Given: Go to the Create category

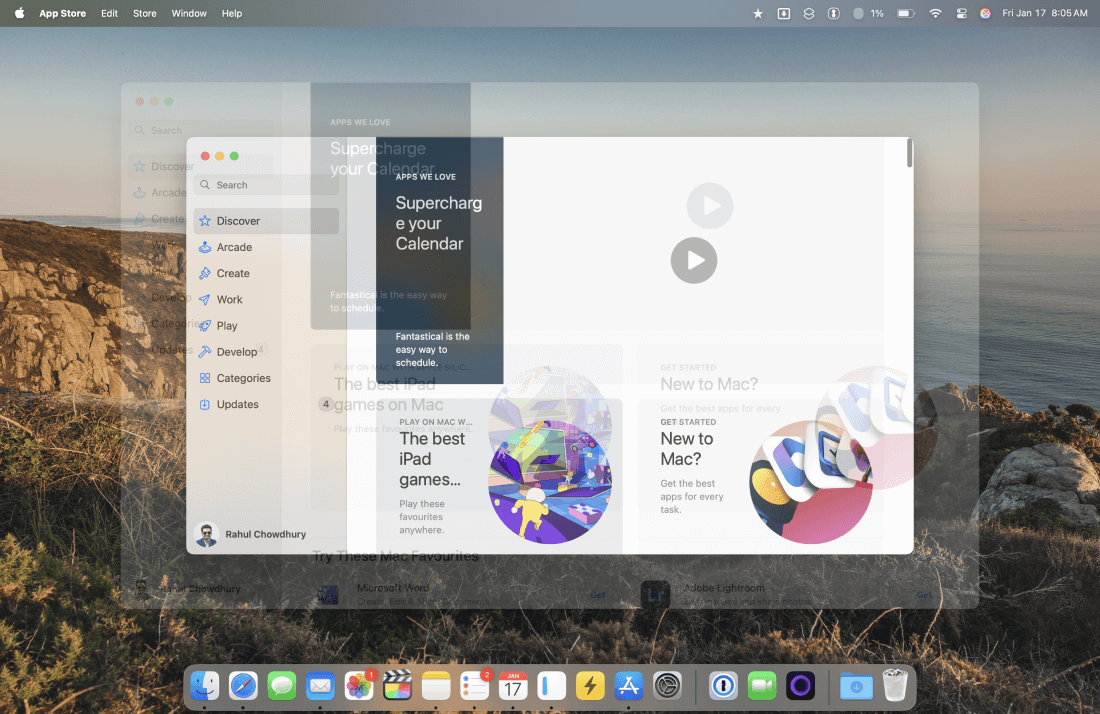Looking at the screenshot, I should tap(233, 273).
